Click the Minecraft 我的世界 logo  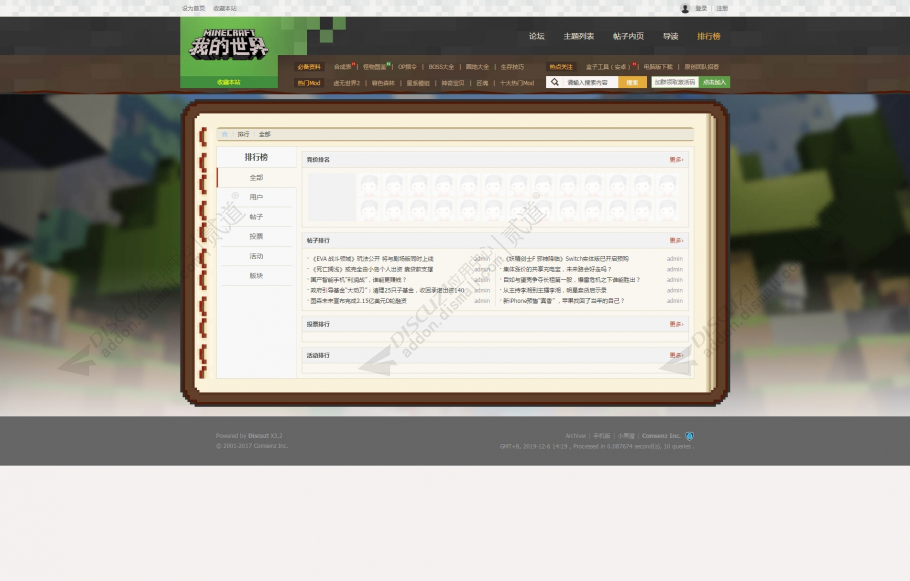pyautogui.click(x=229, y=44)
